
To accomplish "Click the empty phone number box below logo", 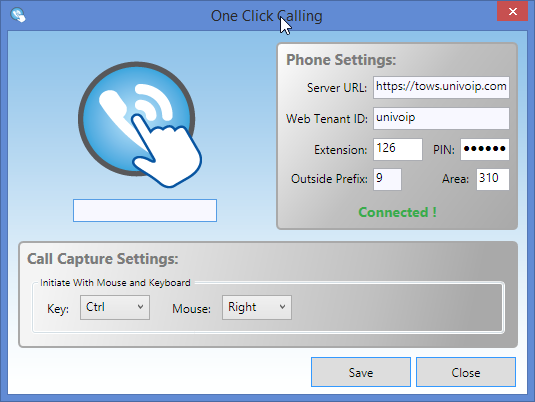I will coord(145,211).
